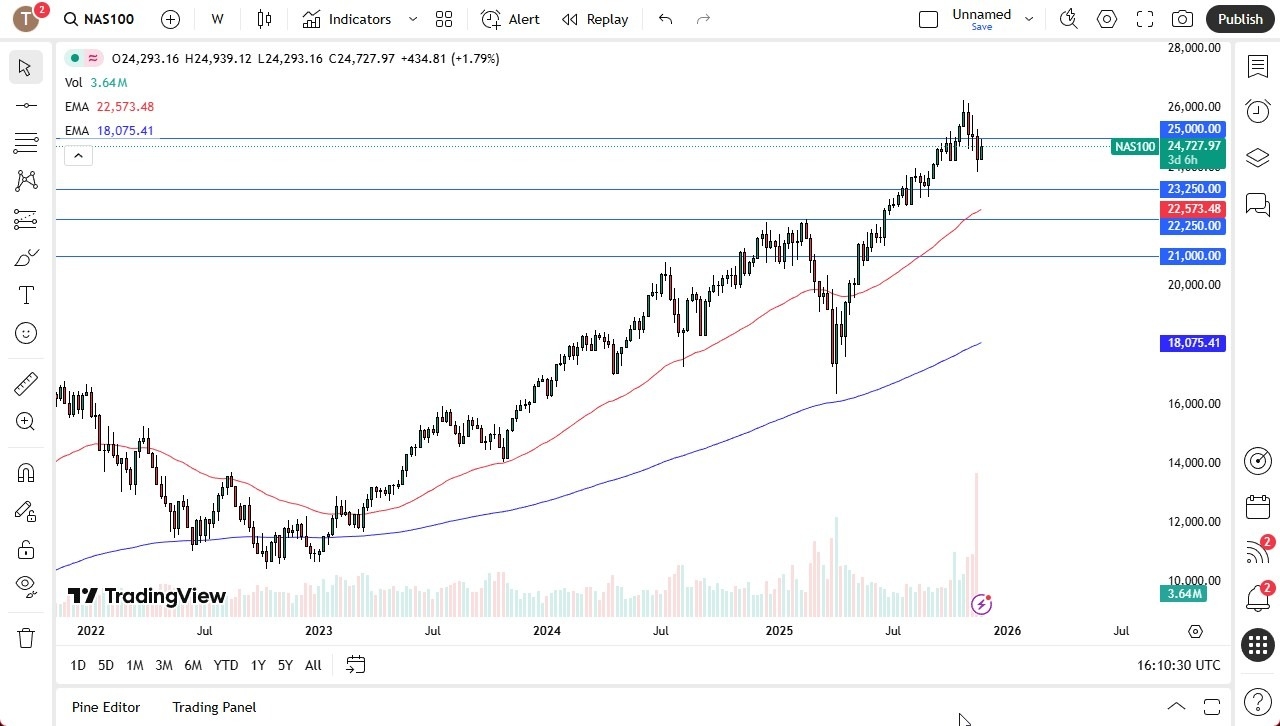Select the 1Y range button
The image size is (1280, 726).
(257, 664)
